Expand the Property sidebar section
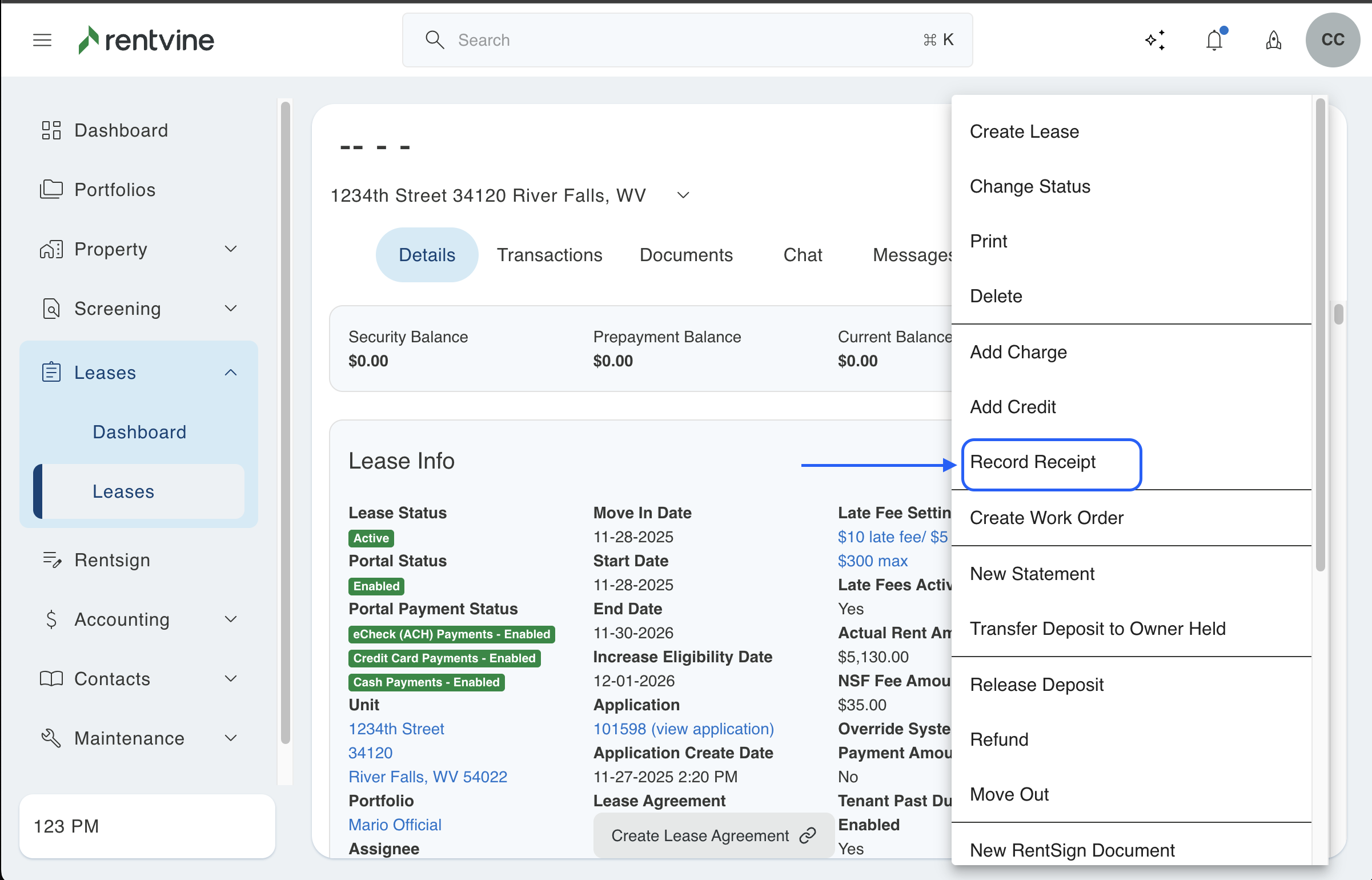This screenshot has width=1372, height=880. coord(230,249)
